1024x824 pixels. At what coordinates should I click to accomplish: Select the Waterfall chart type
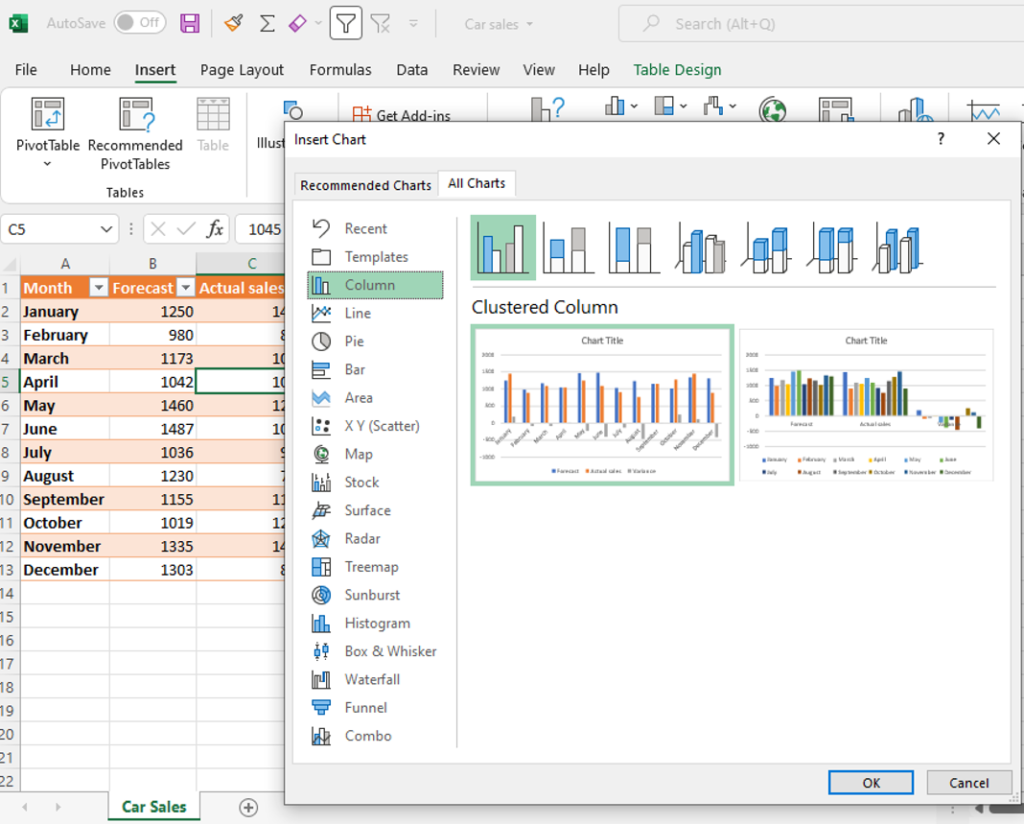[372, 679]
